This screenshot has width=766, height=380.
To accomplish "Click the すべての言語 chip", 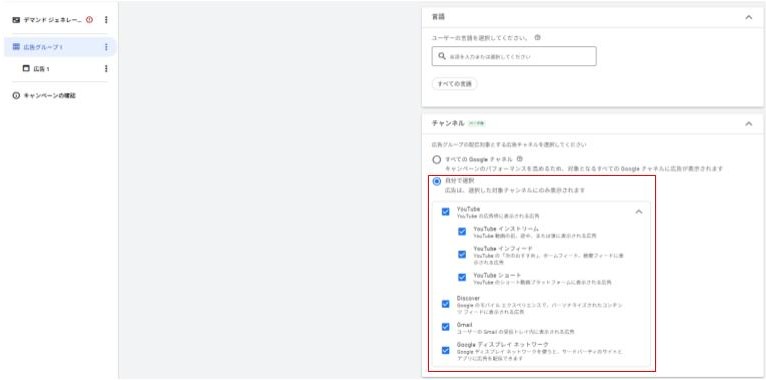I will click(454, 84).
